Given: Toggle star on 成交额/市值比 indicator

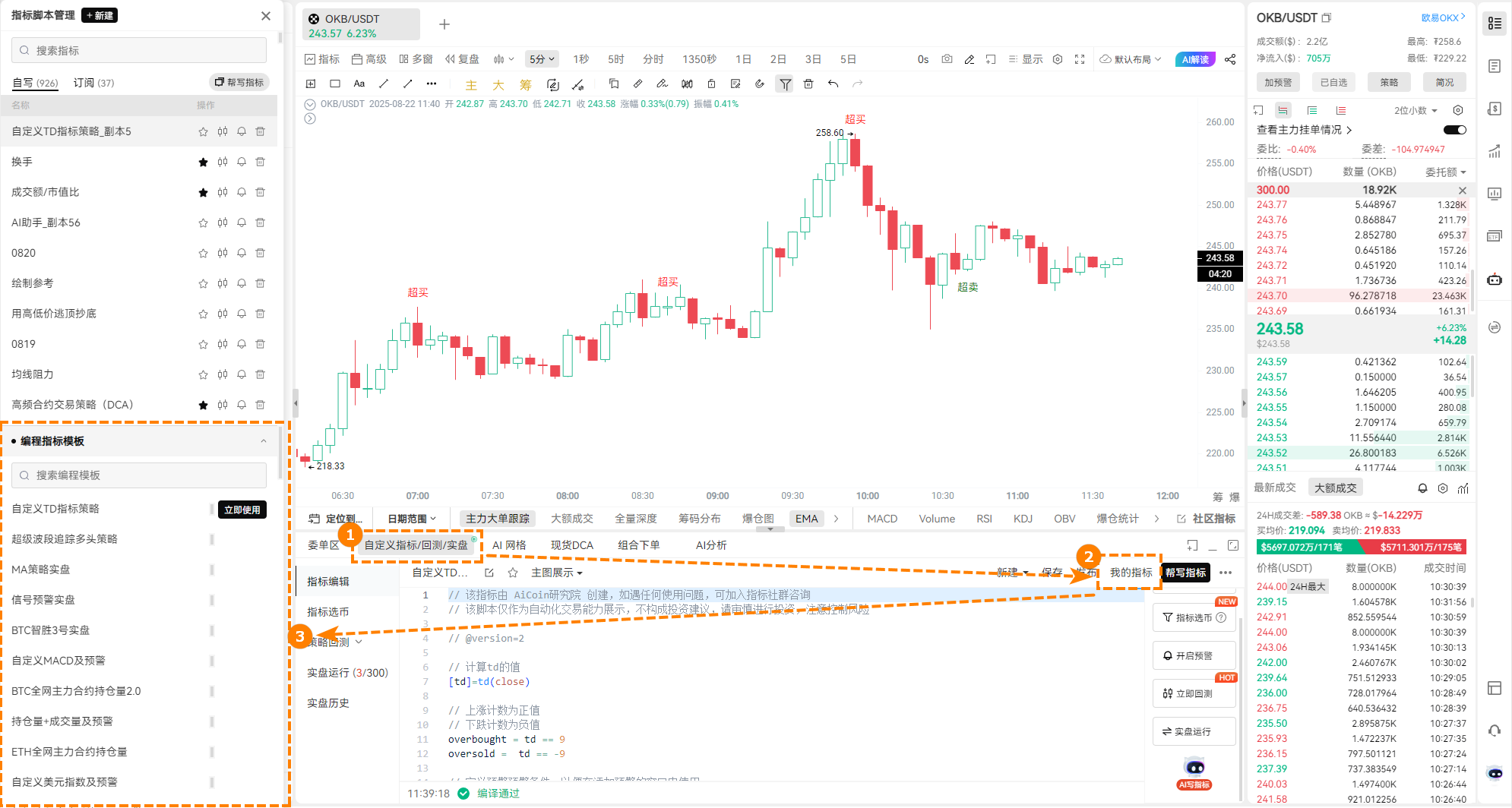Looking at the screenshot, I should tap(203, 192).
